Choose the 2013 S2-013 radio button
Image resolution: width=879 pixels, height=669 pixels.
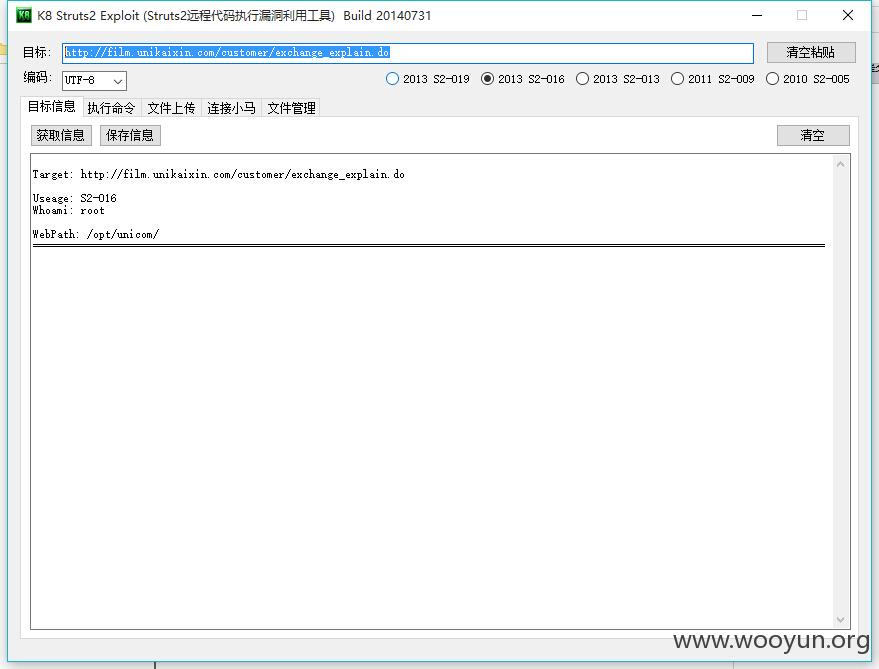coord(618,79)
